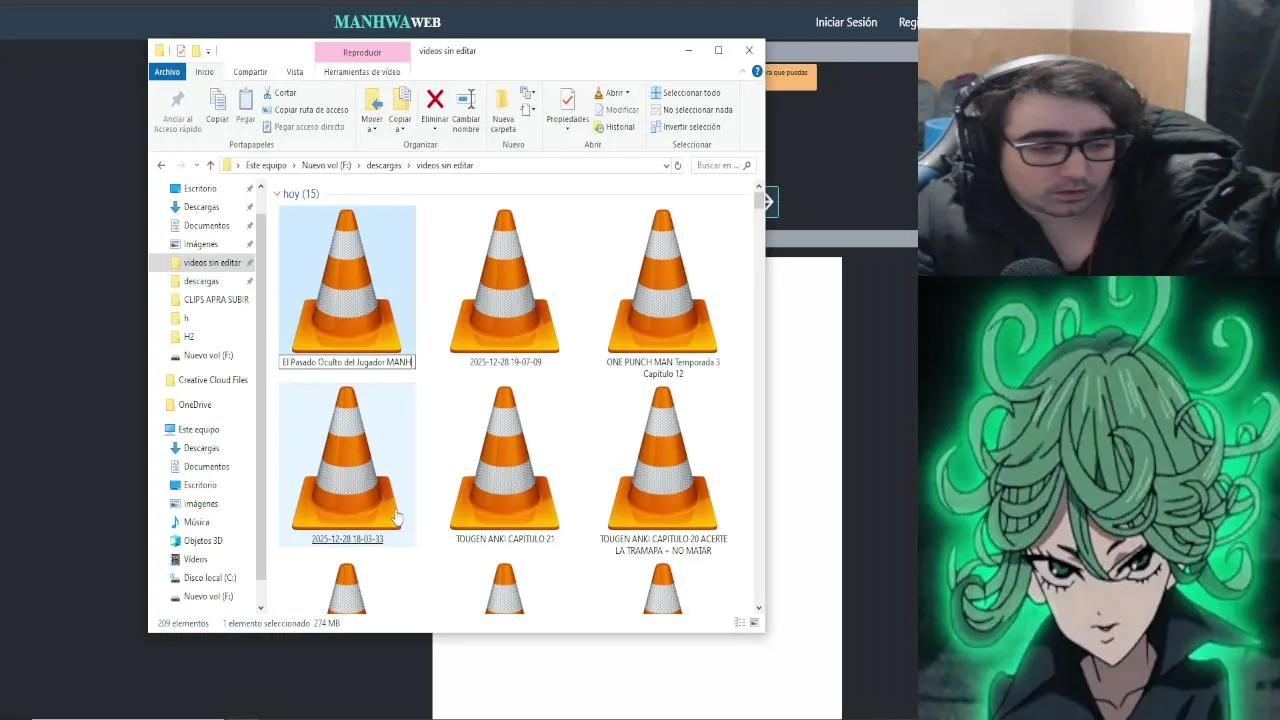
Task: Select Disco local (C:) drive
Action: (209, 578)
